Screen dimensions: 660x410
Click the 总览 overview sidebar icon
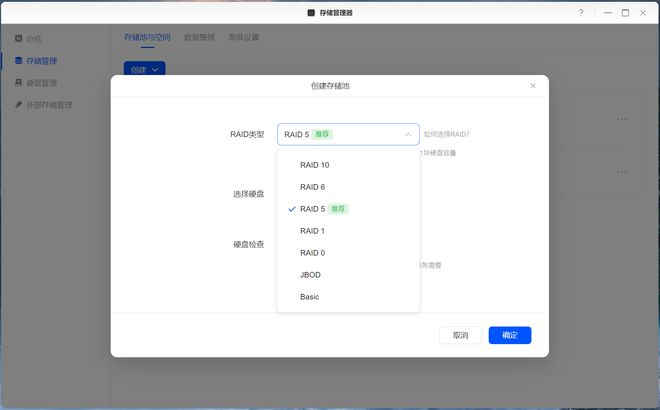pyautogui.click(x=18, y=38)
